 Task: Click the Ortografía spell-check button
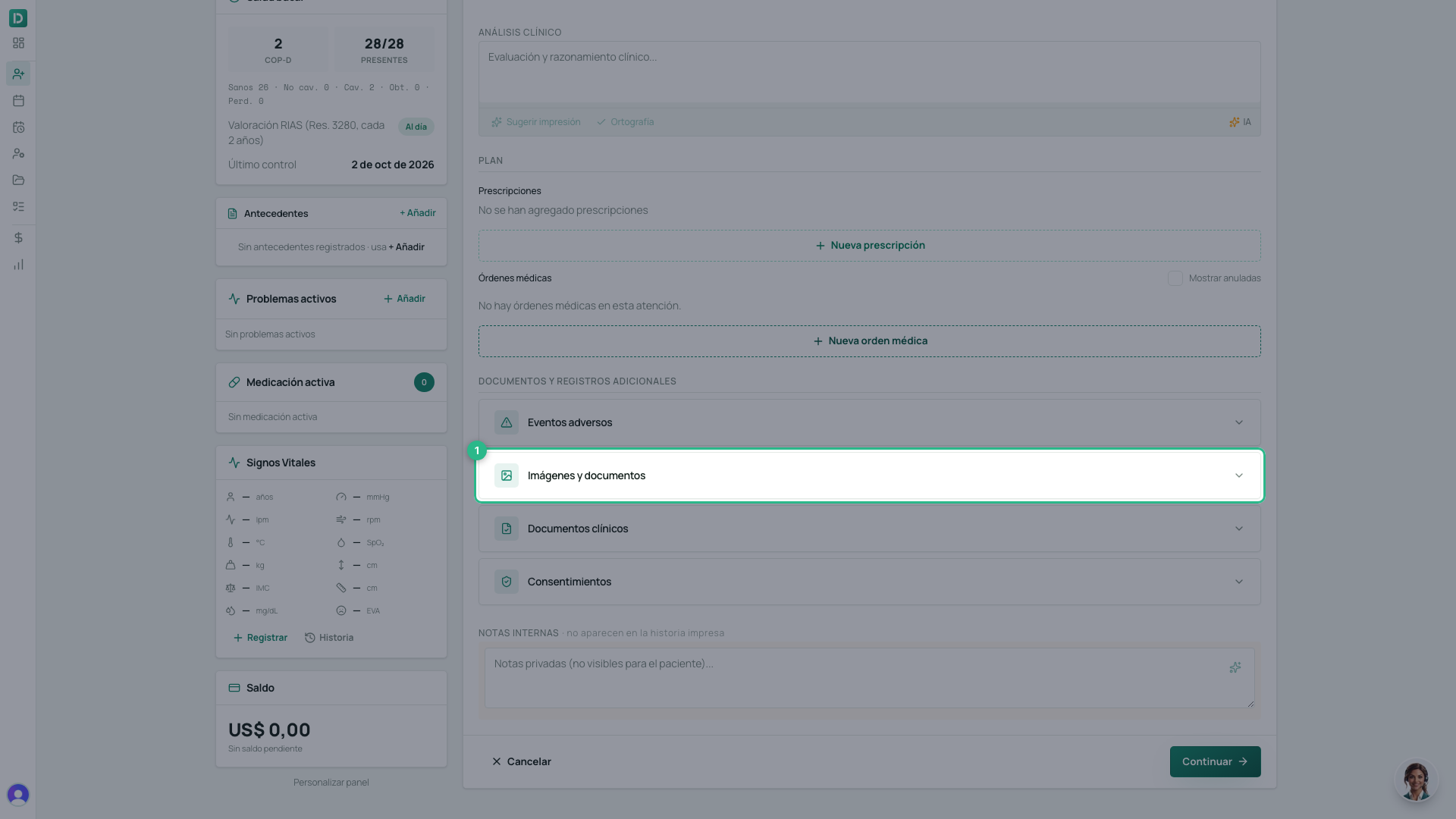625,122
